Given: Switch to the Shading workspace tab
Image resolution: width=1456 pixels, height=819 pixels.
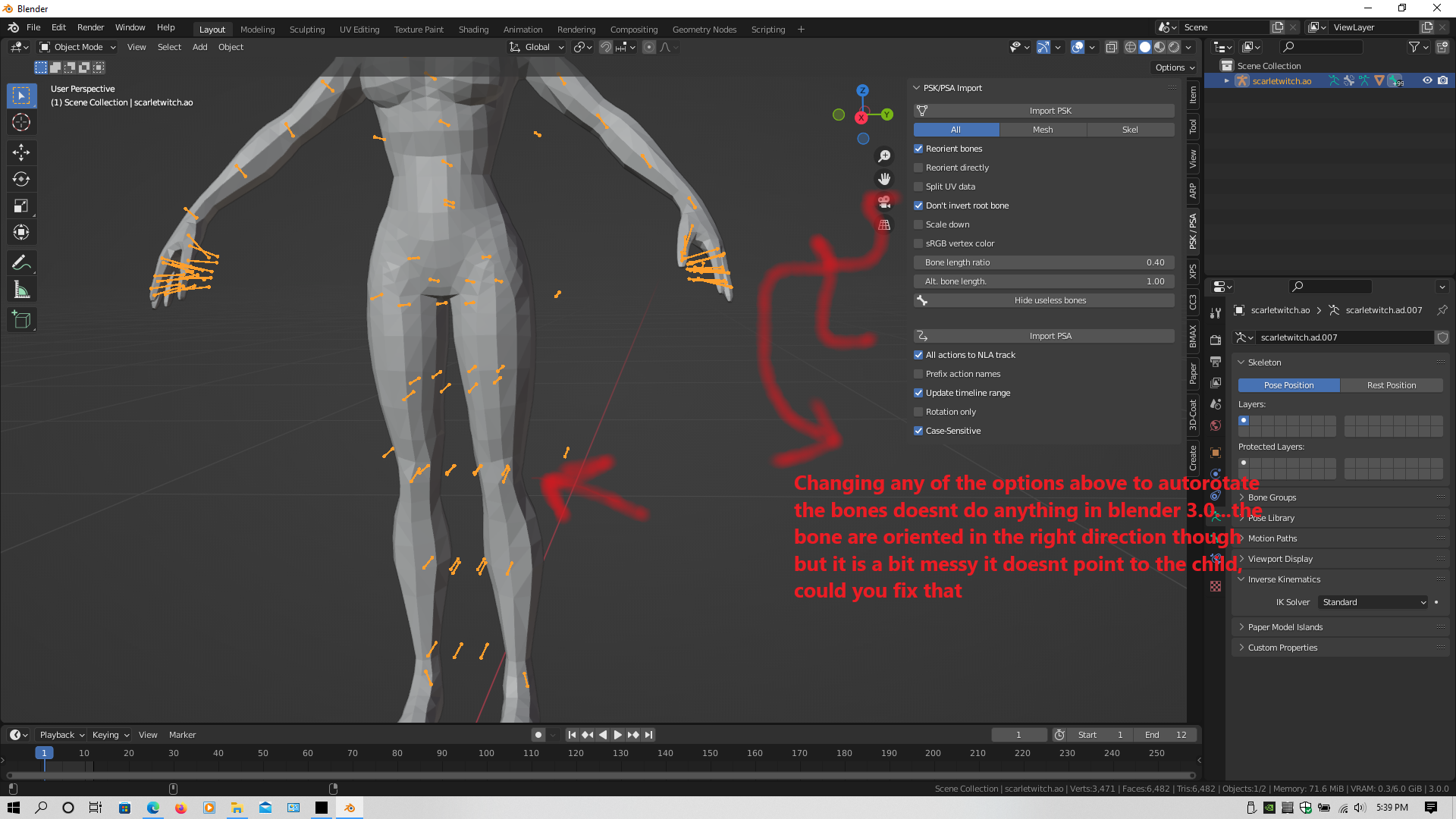Looking at the screenshot, I should pos(473,30).
